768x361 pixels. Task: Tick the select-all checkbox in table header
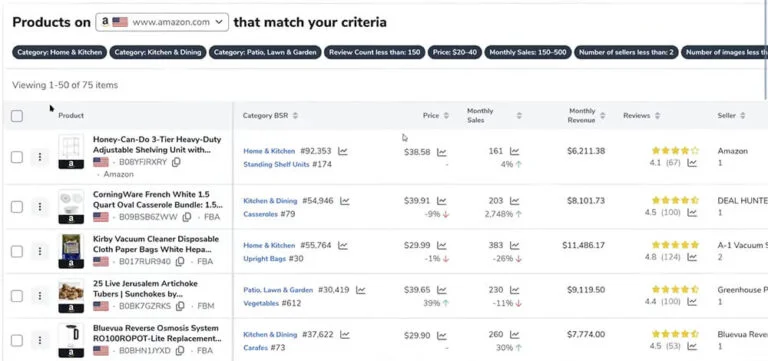[17, 116]
